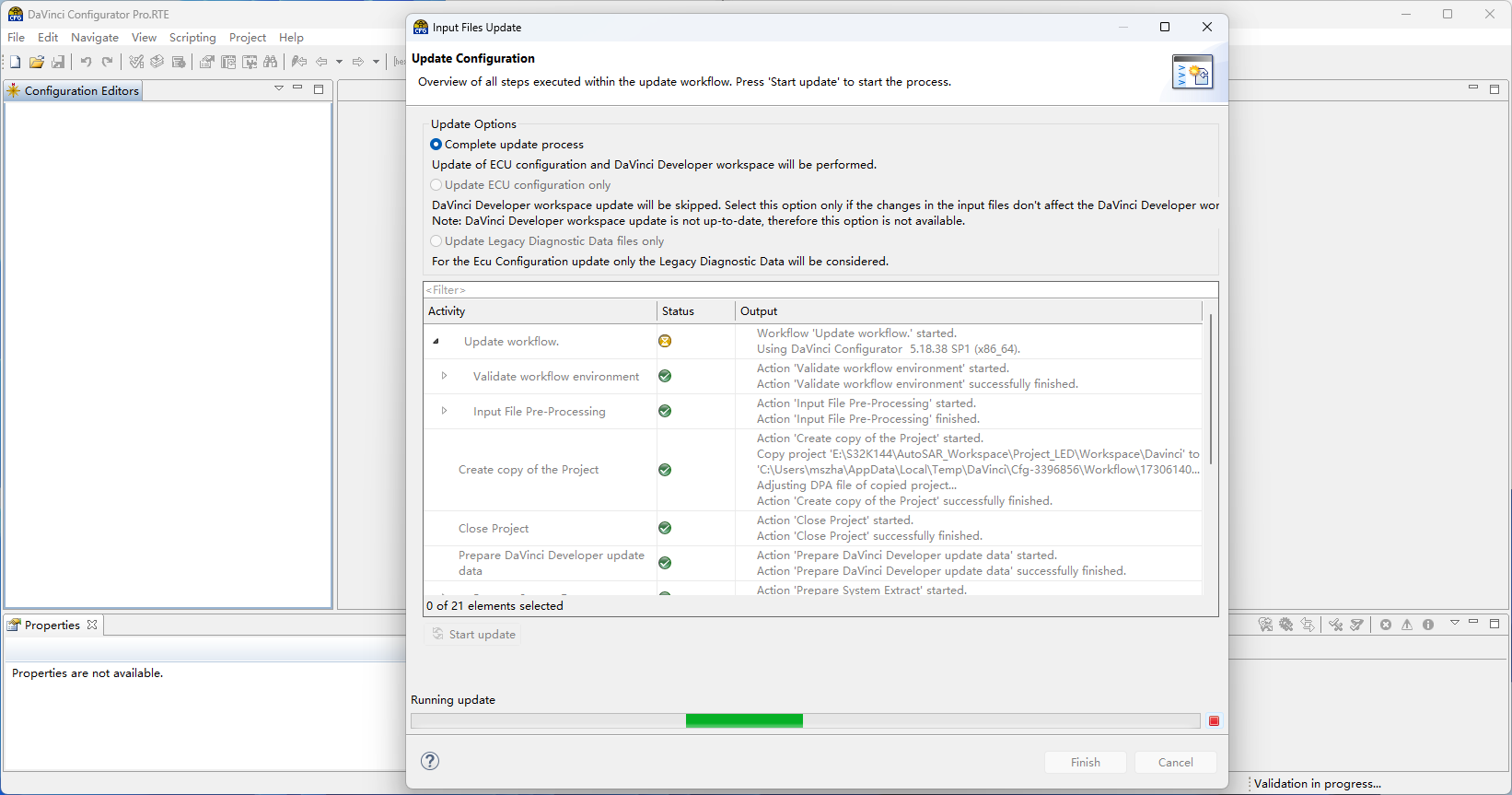This screenshot has width=1512, height=795.
Task: Click the 'Validation in progress...' status text
Action: pos(1318,784)
